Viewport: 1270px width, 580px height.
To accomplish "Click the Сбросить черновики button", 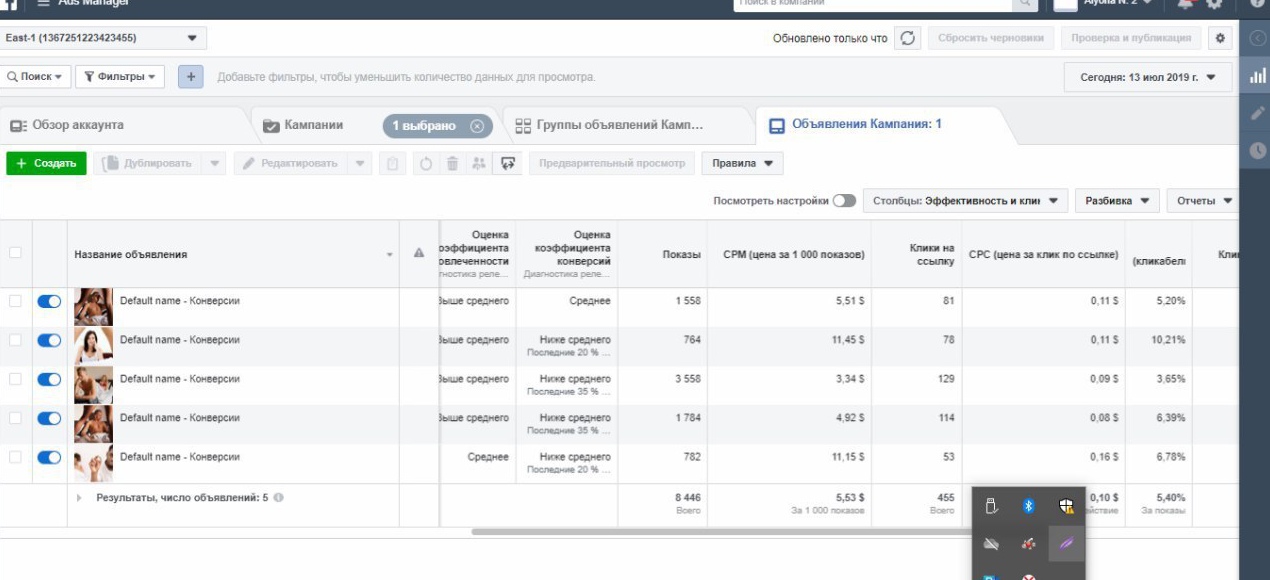I will (x=991, y=38).
